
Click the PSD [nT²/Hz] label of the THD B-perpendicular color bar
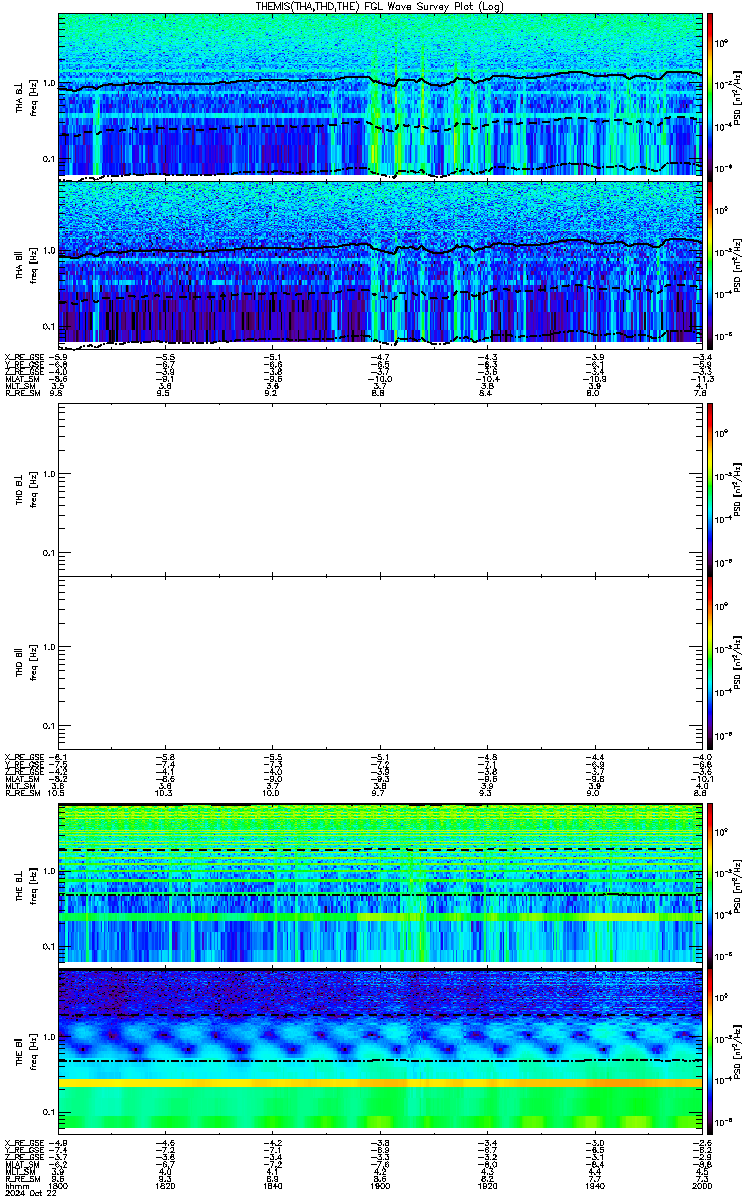[x=740, y=489]
